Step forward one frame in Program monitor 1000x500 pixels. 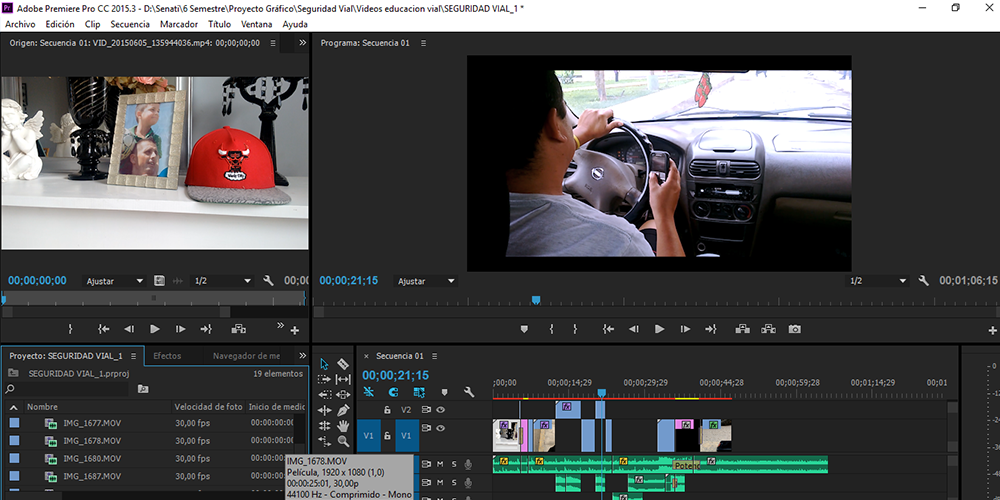(685, 329)
